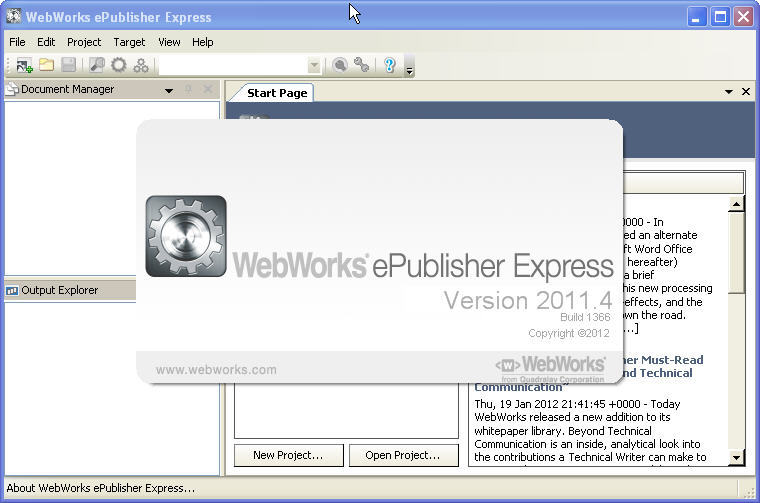Minimize the WebWorks ePublisher window
This screenshot has width=760, height=503.
(x=697, y=17)
